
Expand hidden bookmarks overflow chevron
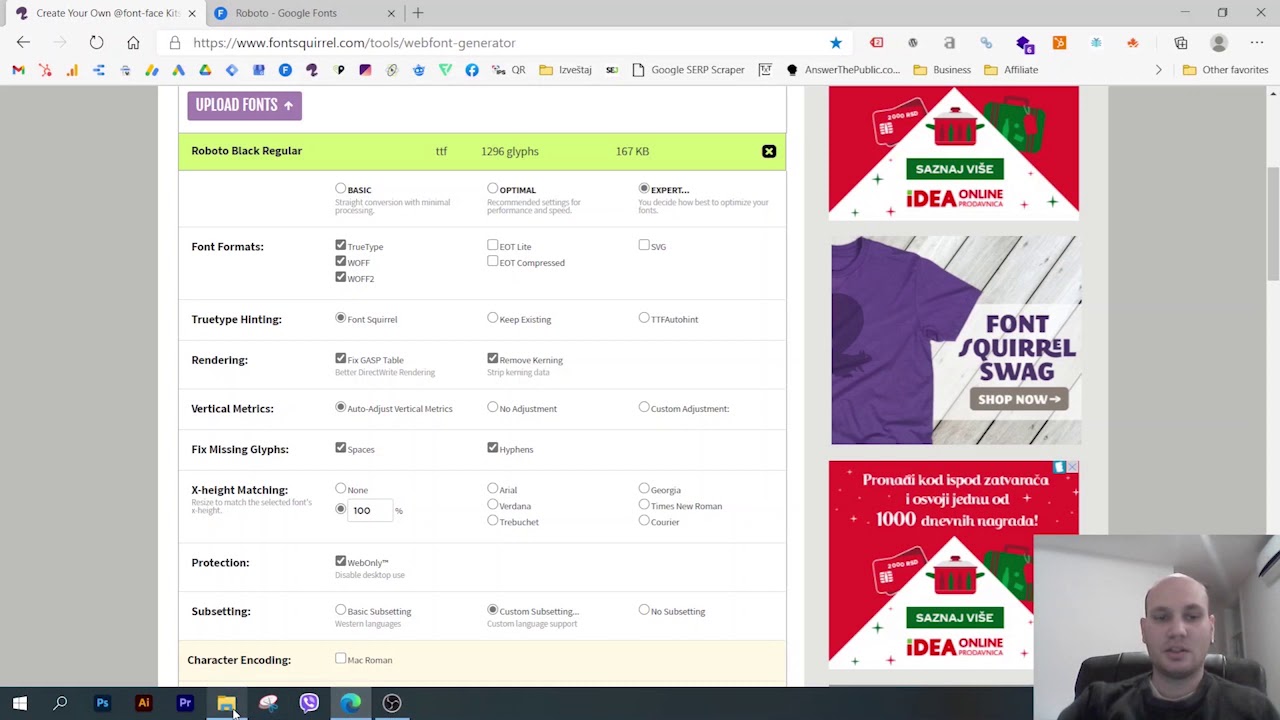point(1159,70)
